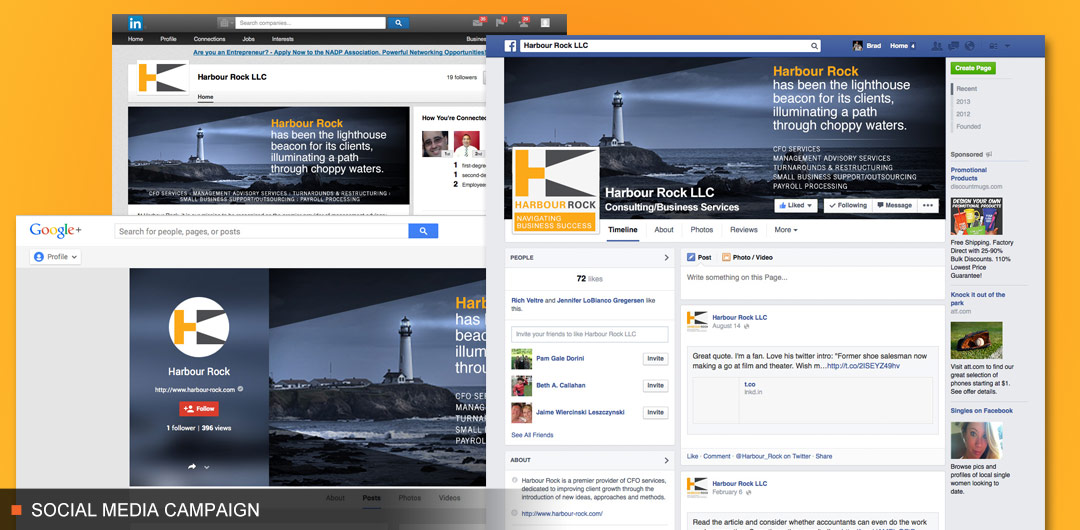Click Facebook Following button

click(847, 205)
